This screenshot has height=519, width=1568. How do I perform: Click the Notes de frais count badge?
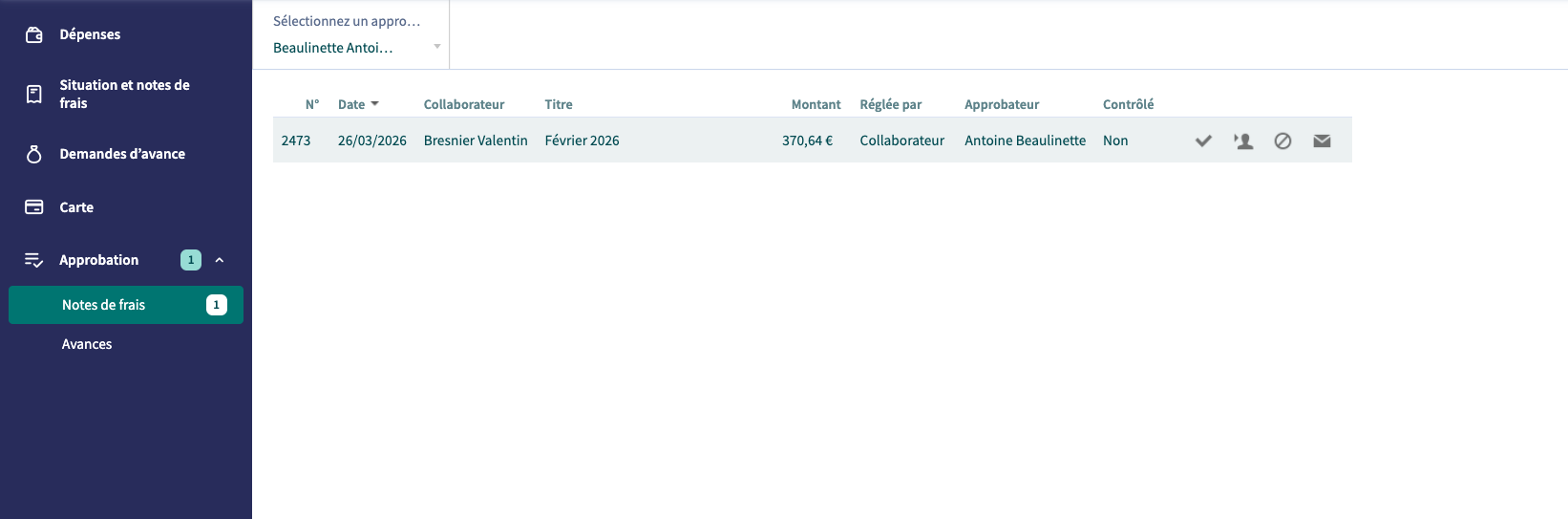point(217,305)
